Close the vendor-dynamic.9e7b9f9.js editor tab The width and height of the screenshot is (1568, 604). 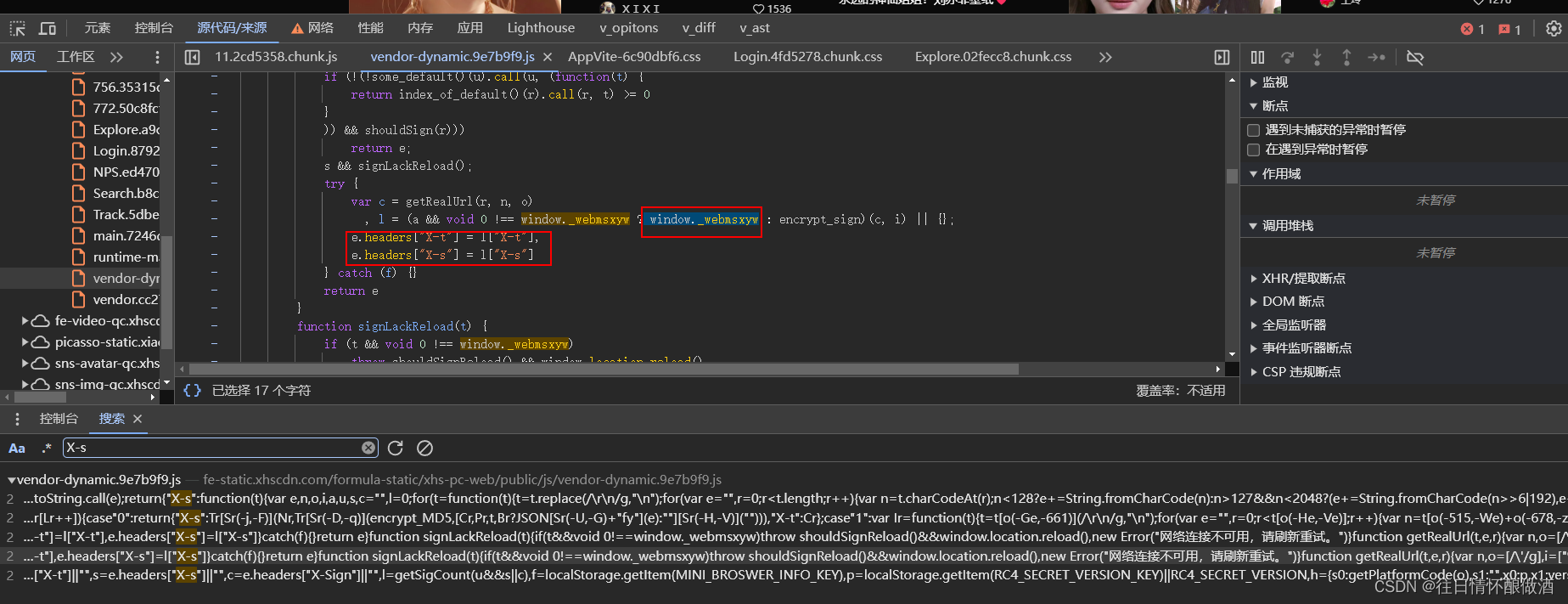point(548,57)
